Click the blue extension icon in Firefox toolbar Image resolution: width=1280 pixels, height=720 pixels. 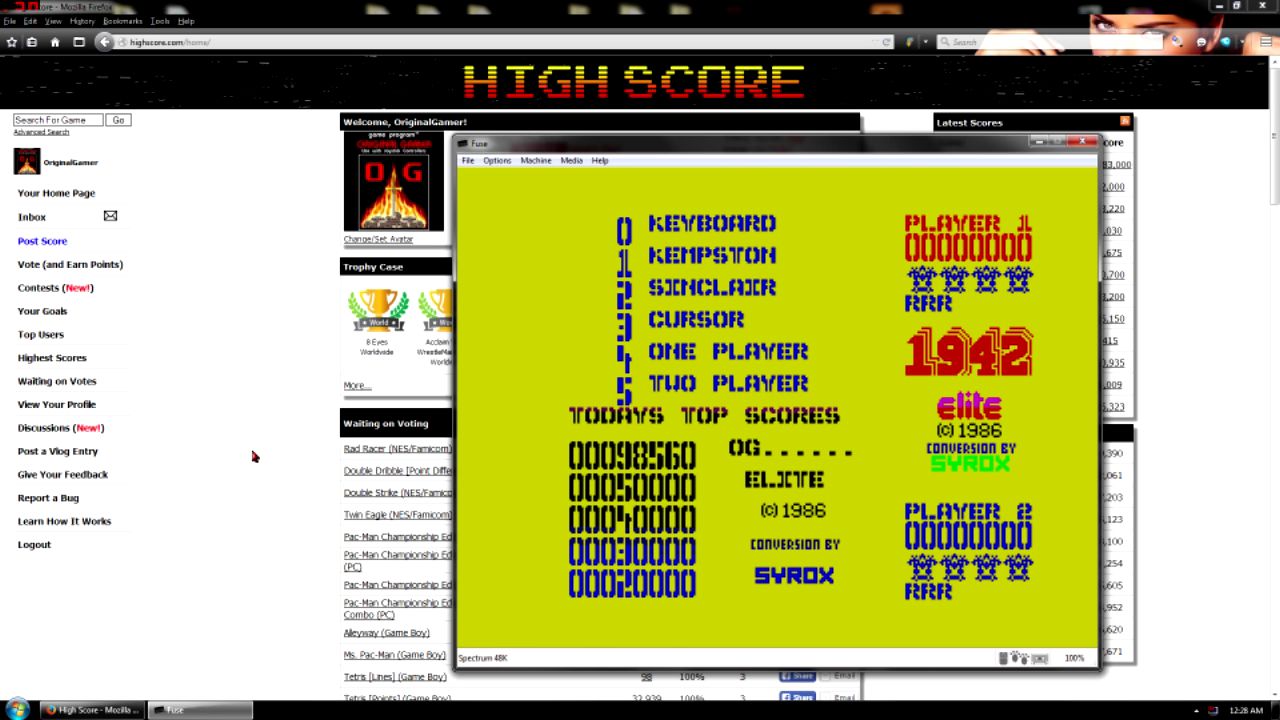1225,42
